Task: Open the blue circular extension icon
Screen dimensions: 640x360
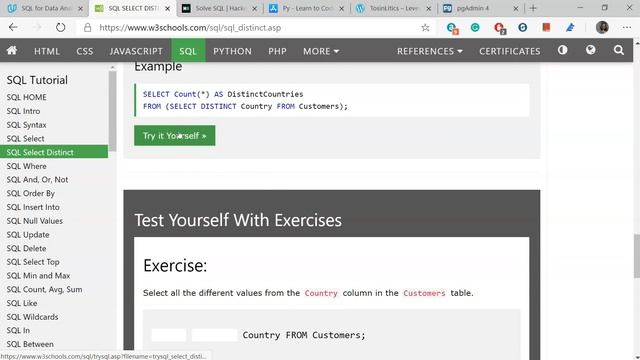Action: (522, 27)
